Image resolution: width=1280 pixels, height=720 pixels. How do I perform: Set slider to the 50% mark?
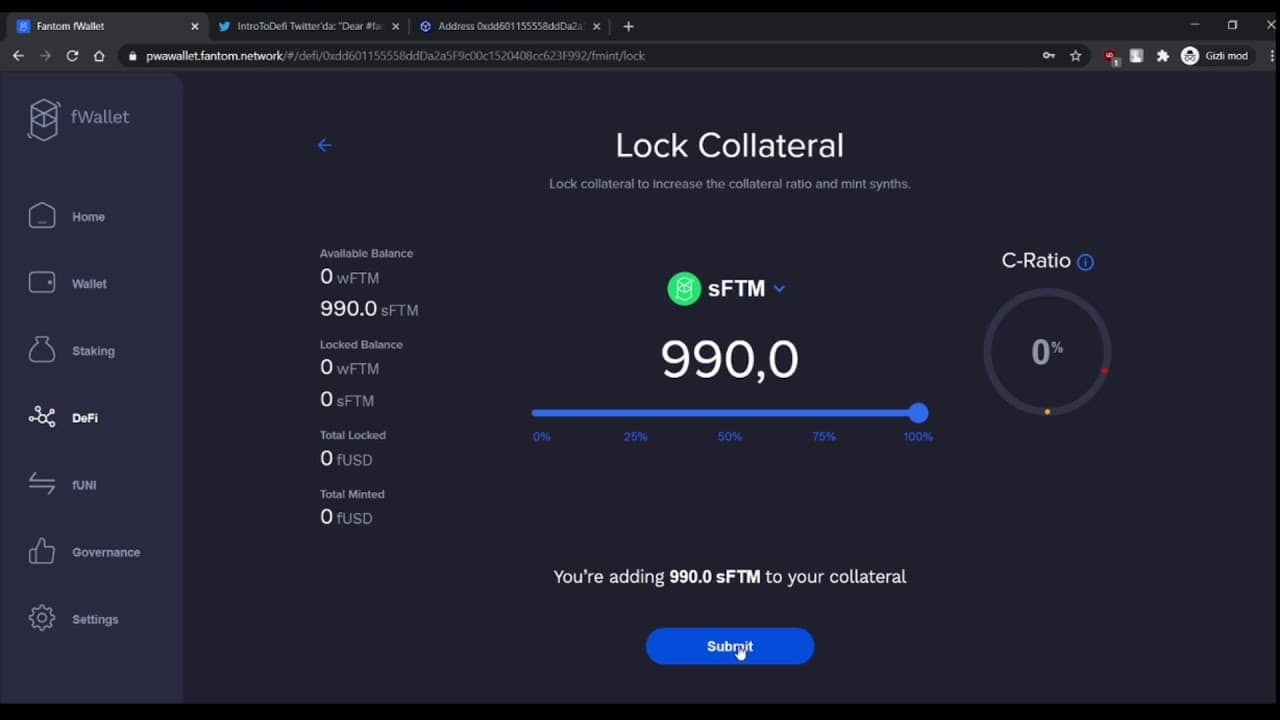[730, 436]
